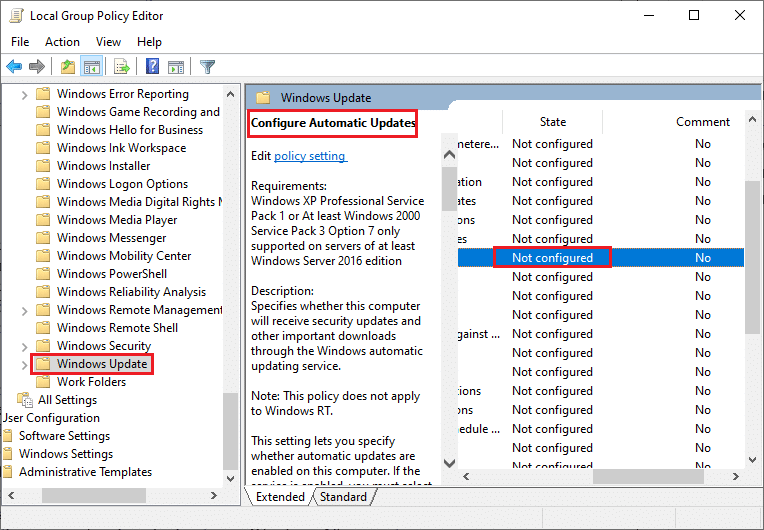Select the User Configuration node

click(51, 417)
